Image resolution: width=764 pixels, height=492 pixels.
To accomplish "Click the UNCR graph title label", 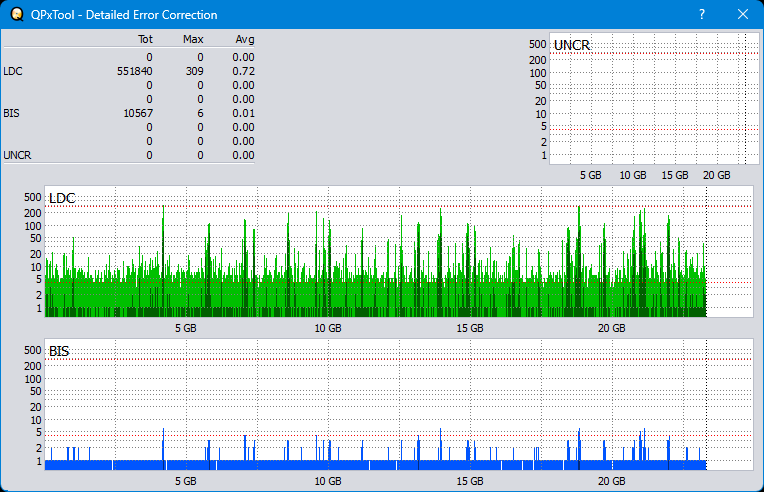I will coord(572,45).
